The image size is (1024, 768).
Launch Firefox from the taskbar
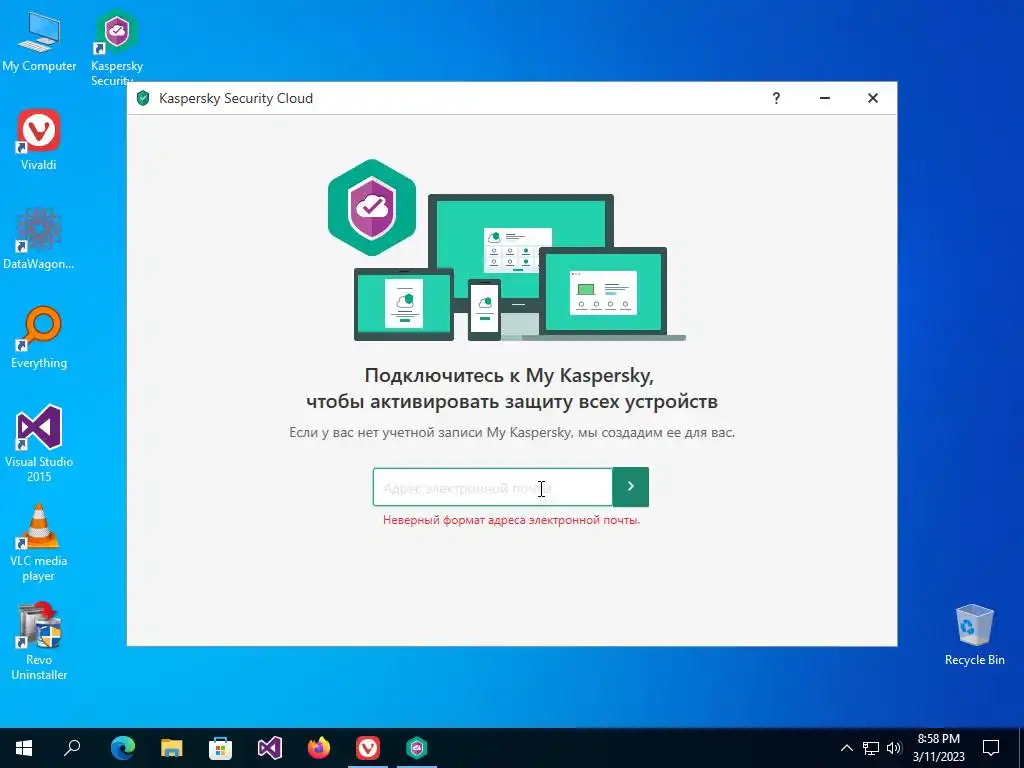tap(319, 748)
